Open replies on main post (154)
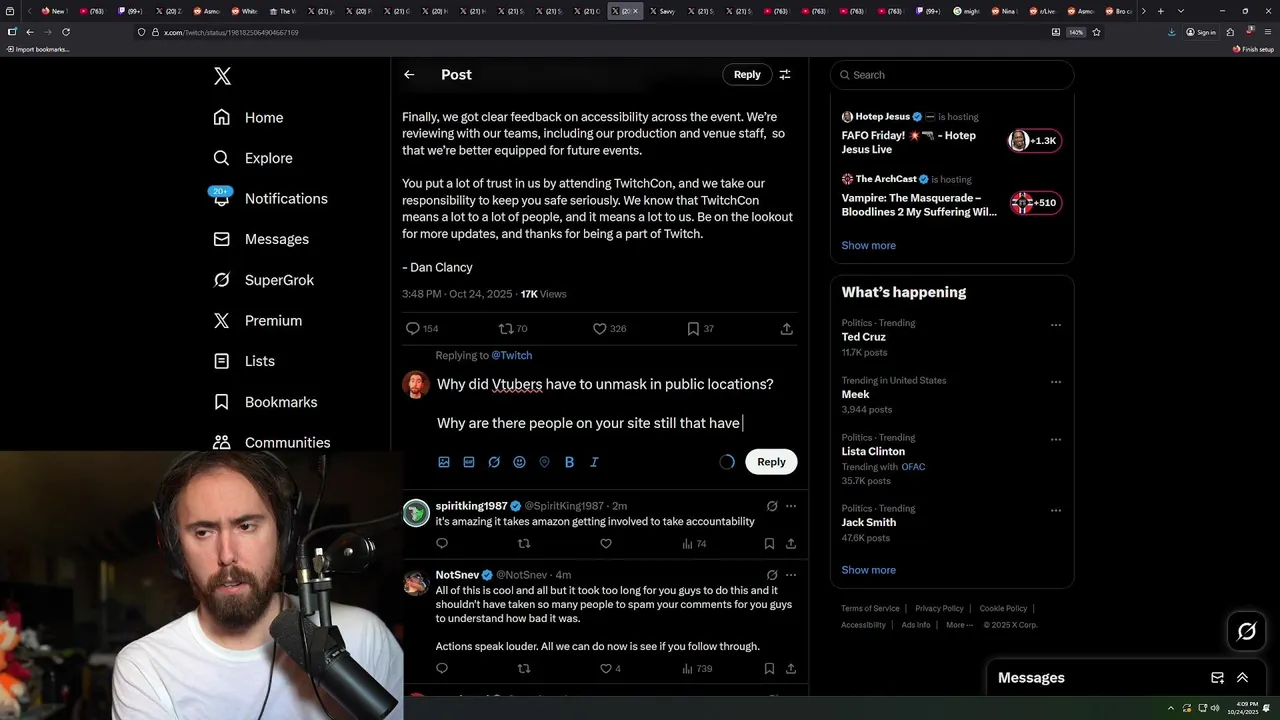Image resolution: width=1280 pixels, height=720 pixels. pyautogui.click(x=421, y=328)
